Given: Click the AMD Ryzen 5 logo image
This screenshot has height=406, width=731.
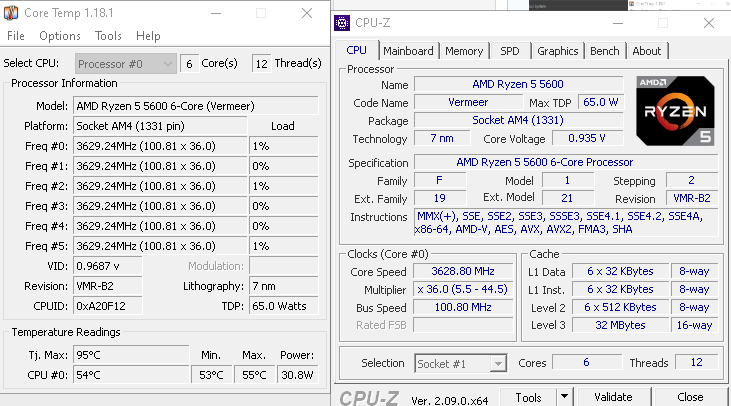Looking at the screenshot, I should [675, 111].
